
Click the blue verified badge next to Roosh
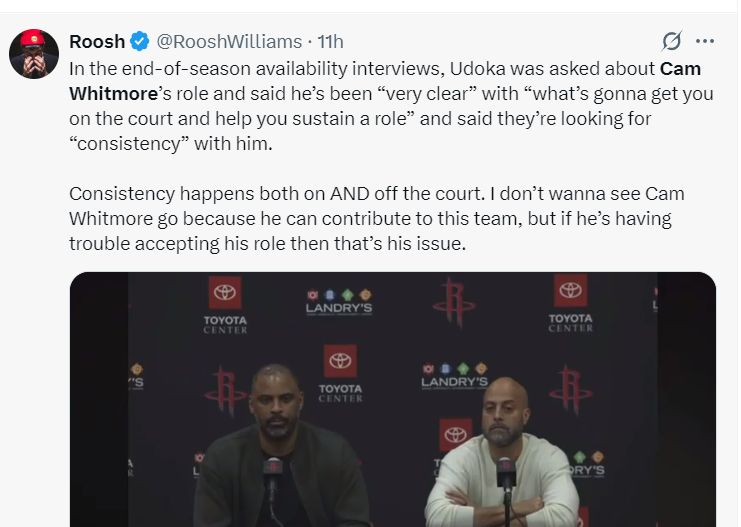(x=139, y=42)
